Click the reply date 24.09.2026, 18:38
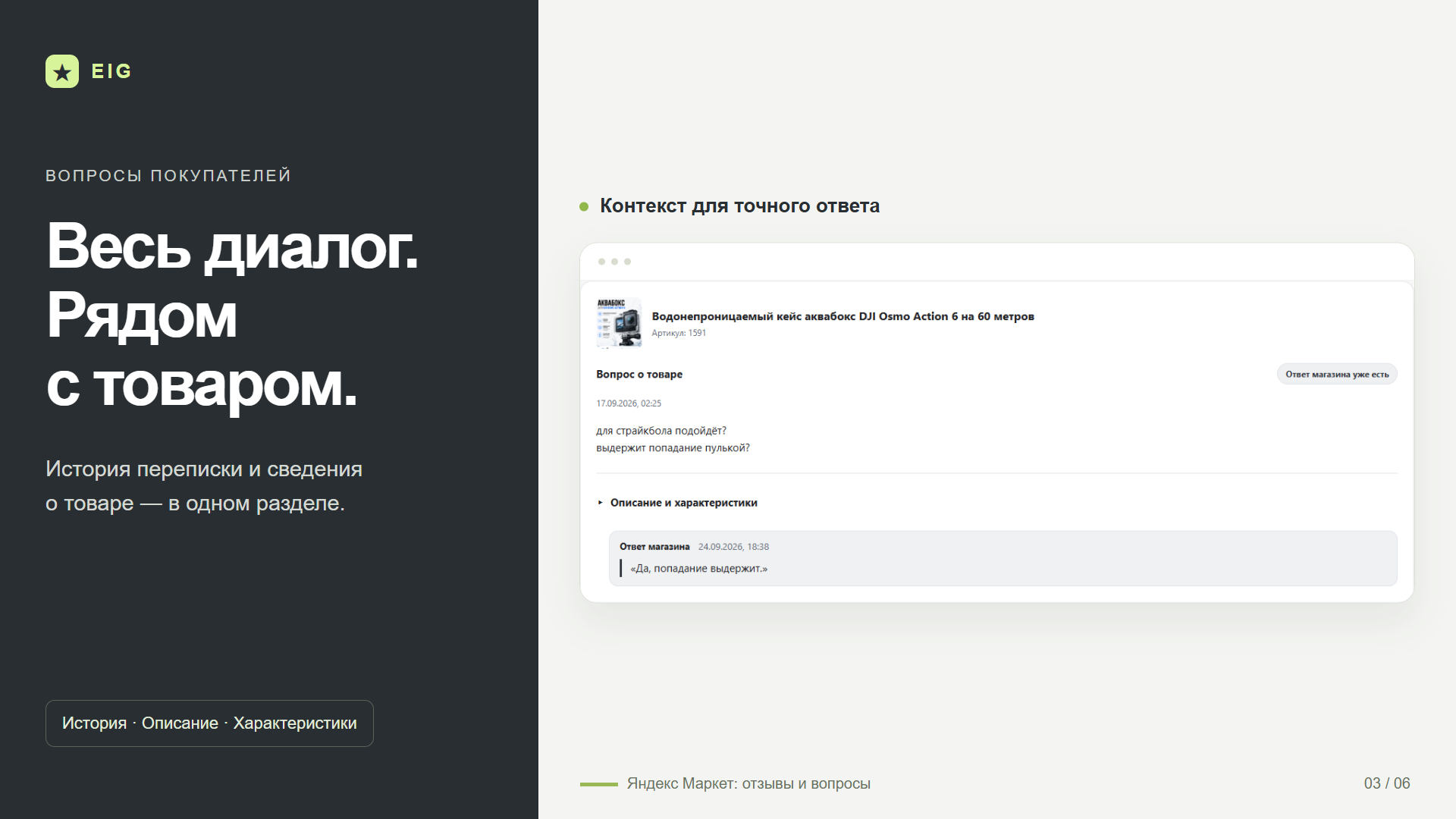The width and height of the screenshot is (1456, 819). [x=733, y=547]
